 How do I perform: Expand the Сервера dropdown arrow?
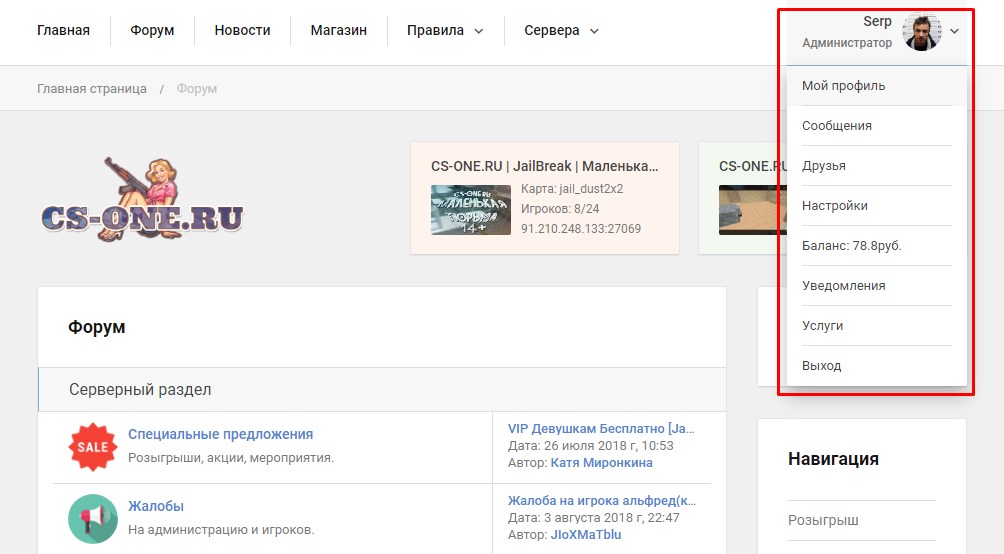tap(594, 31)
